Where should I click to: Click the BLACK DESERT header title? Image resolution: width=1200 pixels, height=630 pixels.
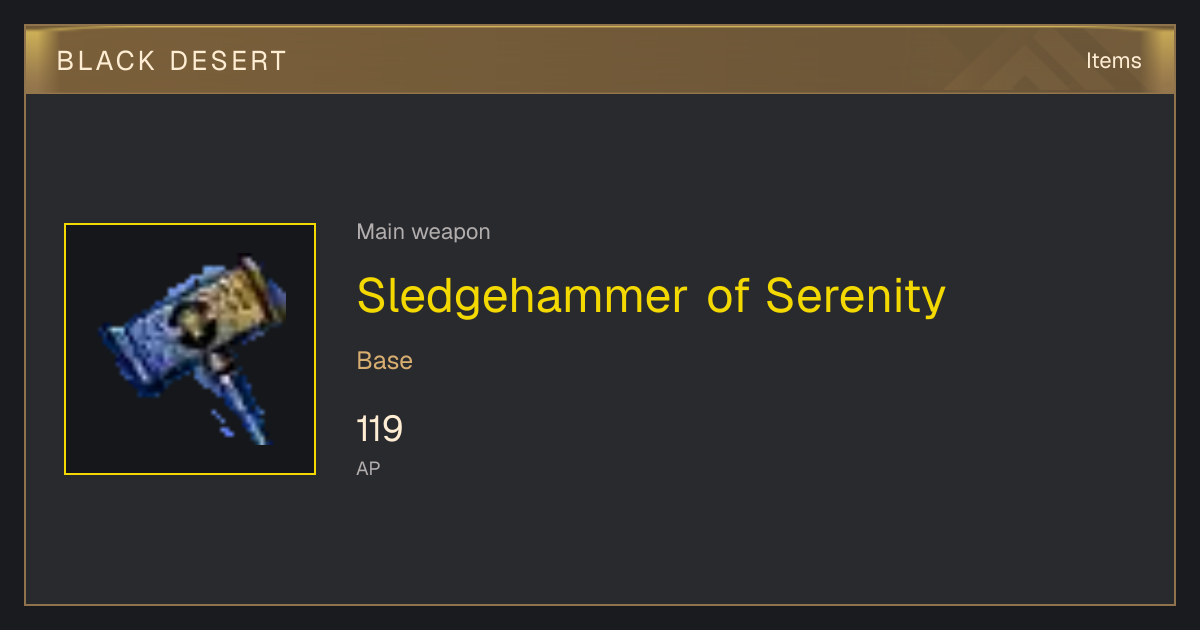172,61
